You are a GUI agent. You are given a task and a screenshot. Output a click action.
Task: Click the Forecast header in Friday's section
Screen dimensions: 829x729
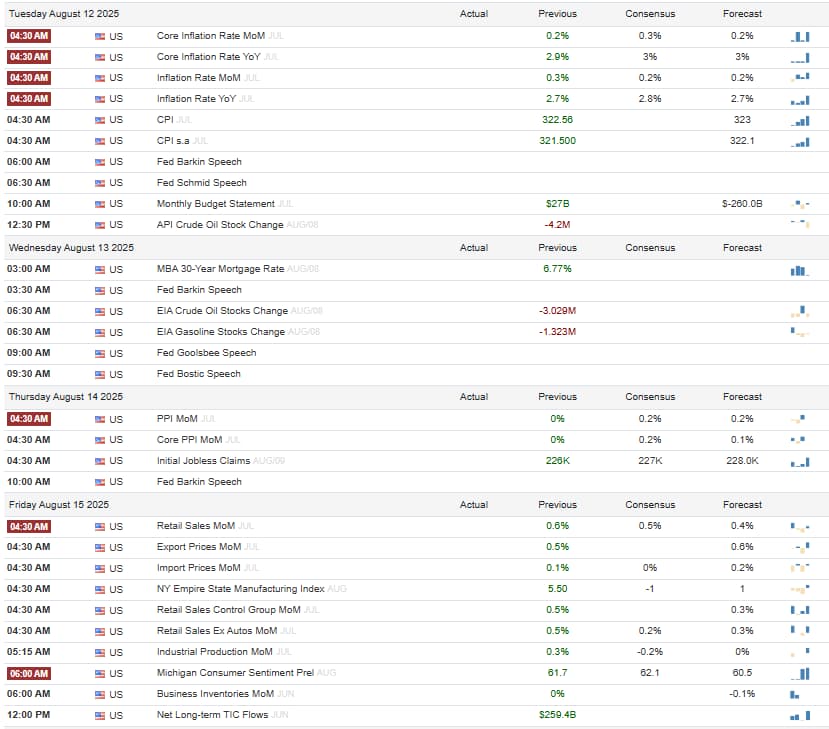click(742, 505)
